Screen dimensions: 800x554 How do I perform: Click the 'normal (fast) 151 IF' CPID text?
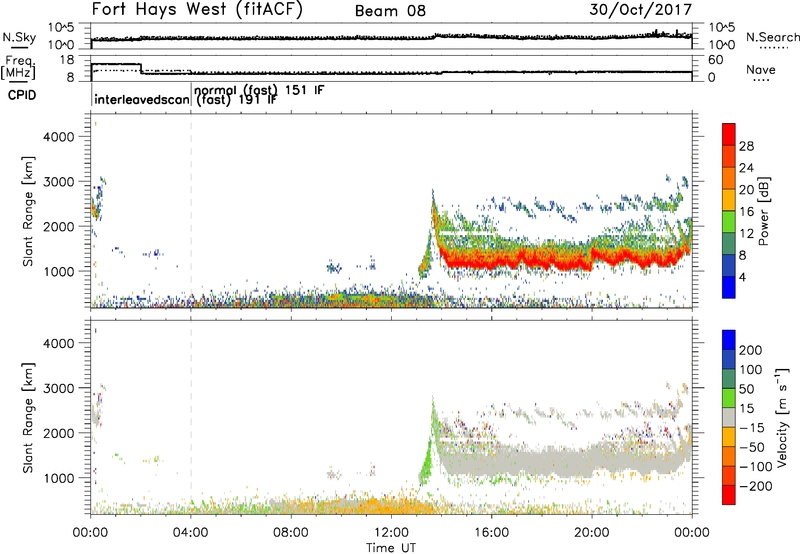click(259, 90)
